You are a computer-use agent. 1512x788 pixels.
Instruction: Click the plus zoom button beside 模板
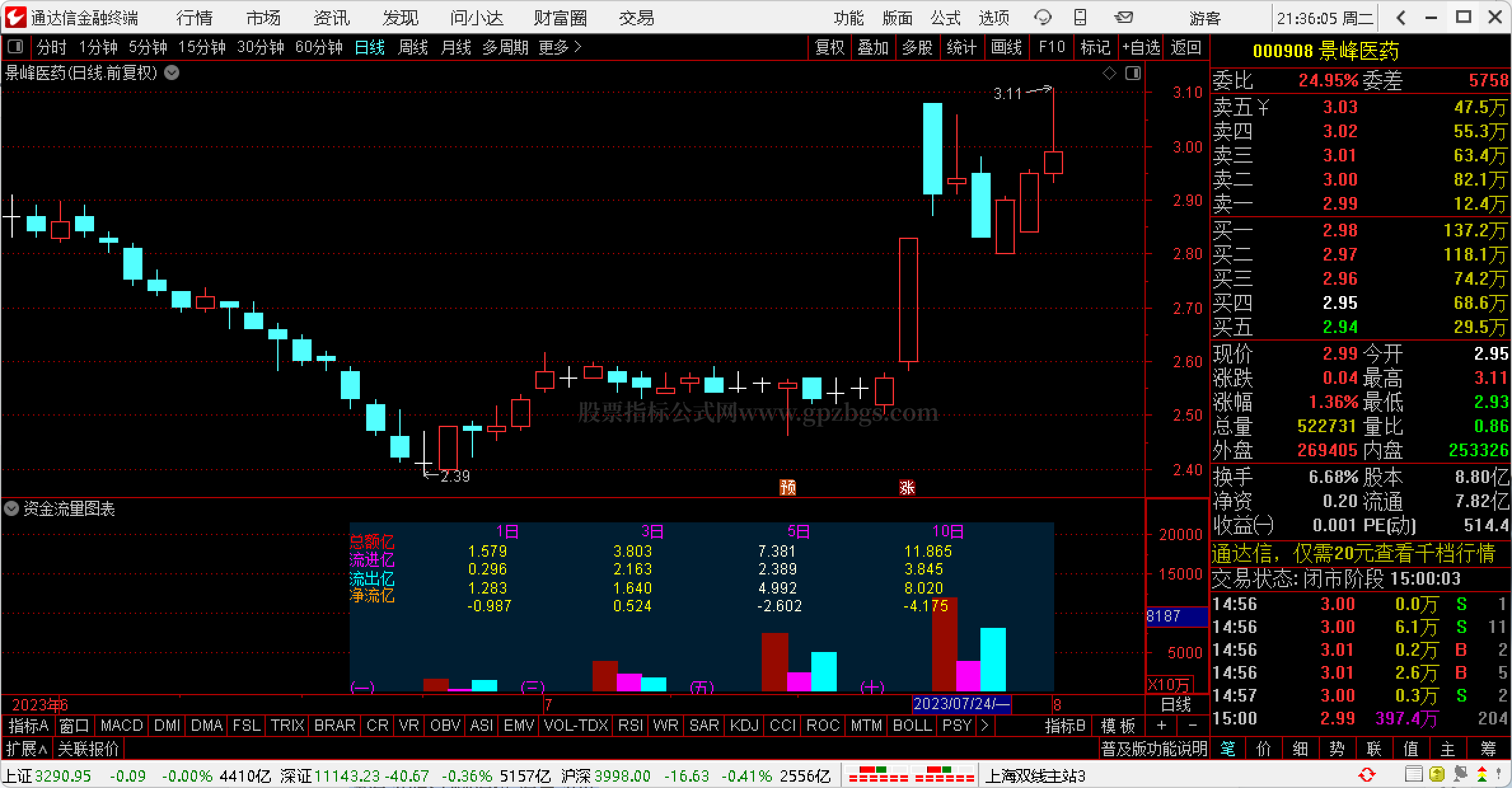coord(1162,725)
